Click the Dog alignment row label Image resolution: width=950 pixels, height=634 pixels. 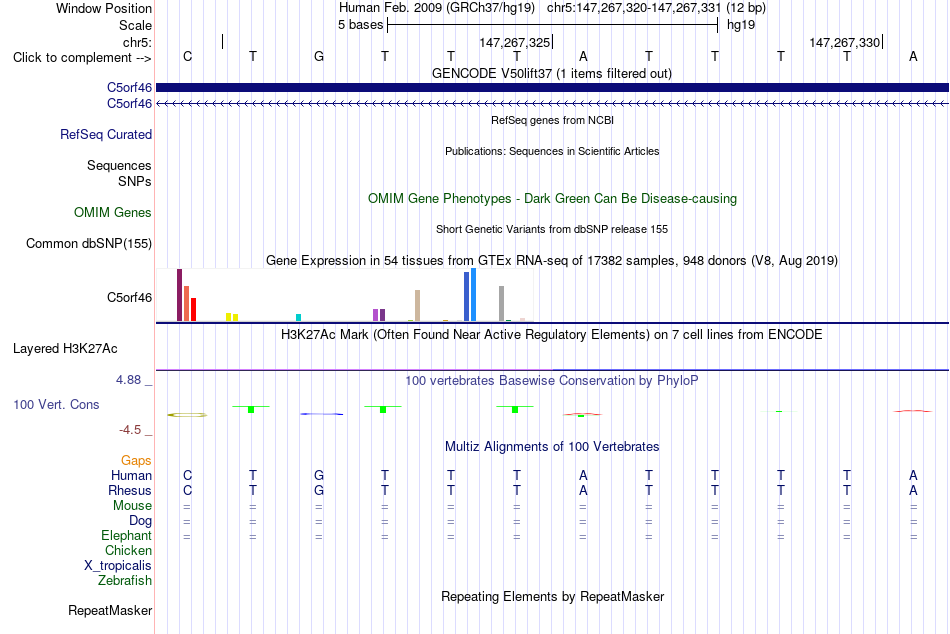tap(140, 521)
